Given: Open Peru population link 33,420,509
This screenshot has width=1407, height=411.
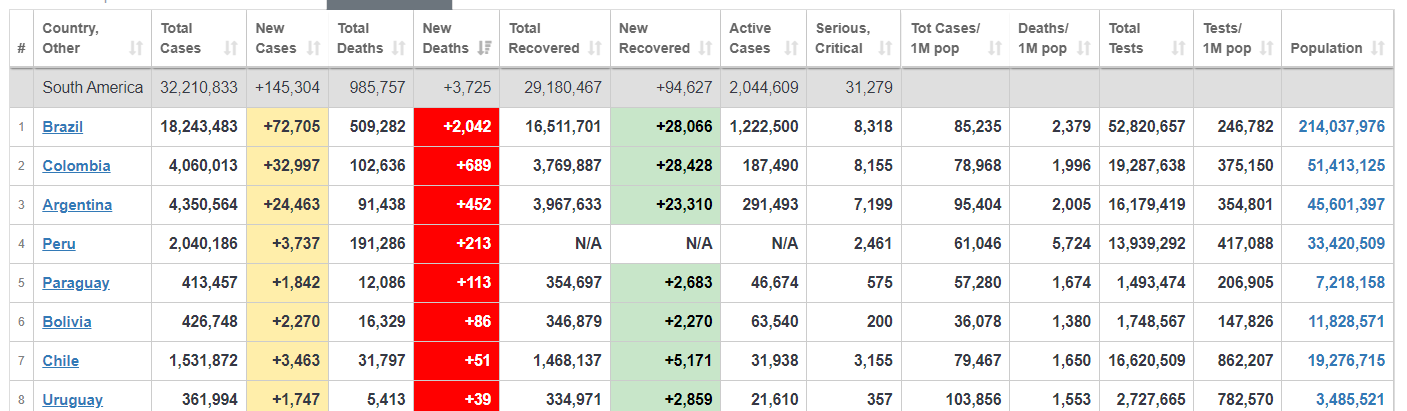Looking at the screenshot, I should [x=1346, y=244].
